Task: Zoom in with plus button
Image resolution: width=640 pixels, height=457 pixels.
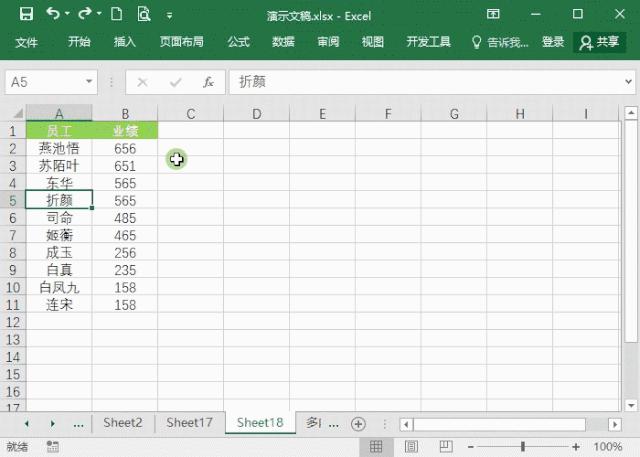Action: [576, 447]
